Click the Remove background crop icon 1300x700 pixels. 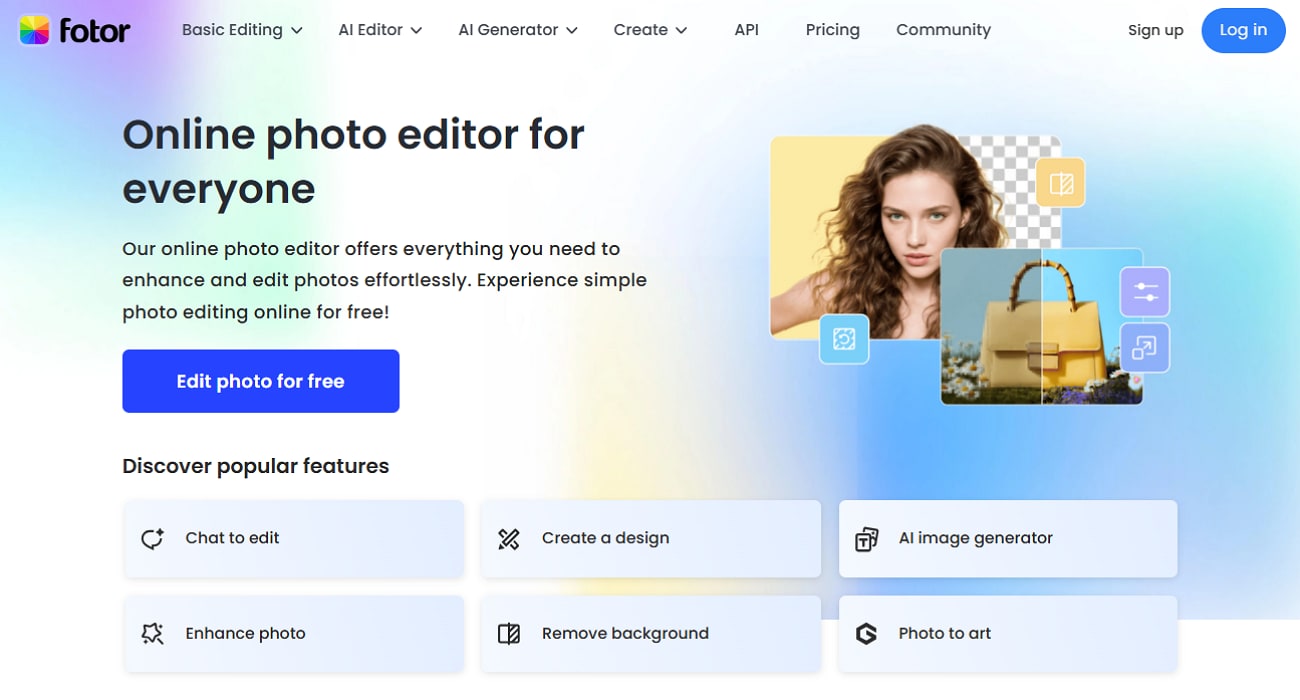(x=509, y=633)
